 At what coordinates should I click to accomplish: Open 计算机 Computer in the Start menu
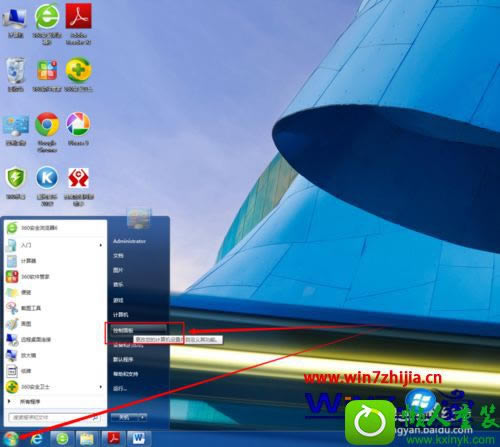click(121, 315)
